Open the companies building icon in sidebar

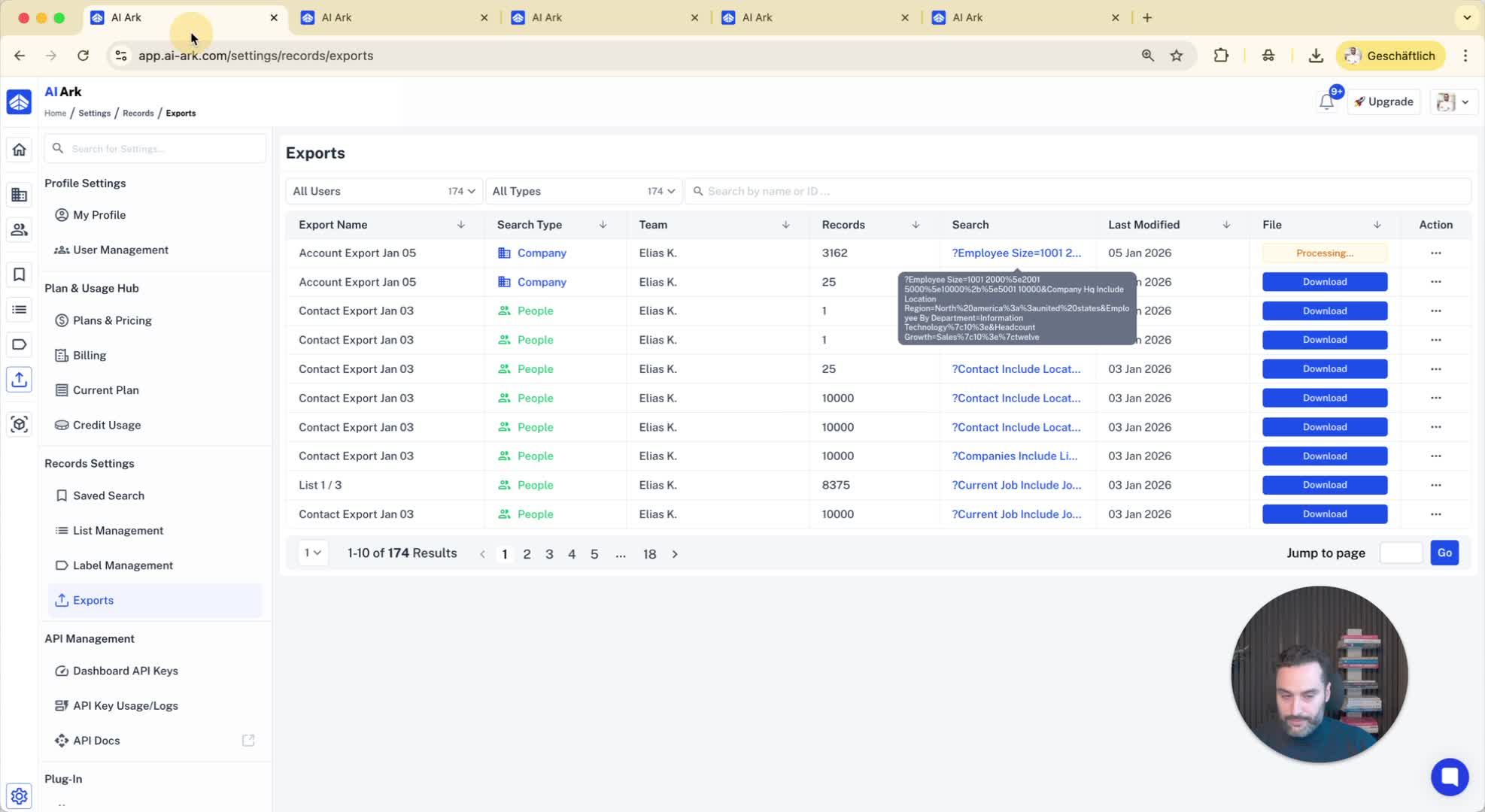pyautogui.click(x=20, y=195)
